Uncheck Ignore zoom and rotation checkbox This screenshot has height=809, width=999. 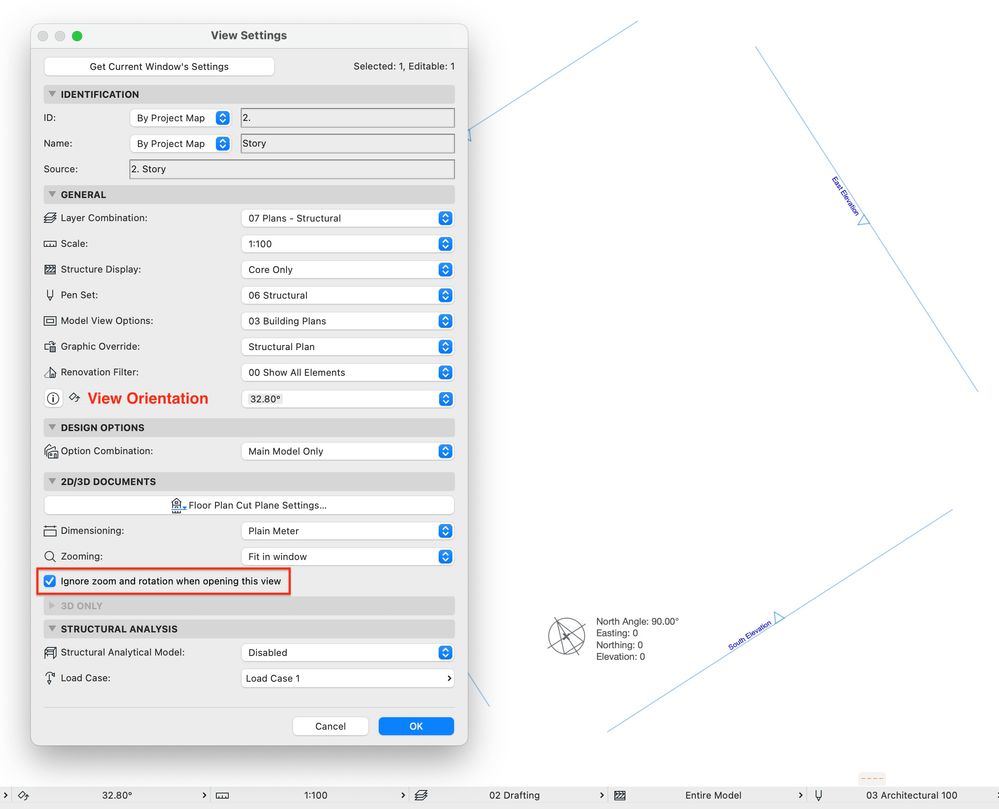pyautogui.click(x=50, y=581)
